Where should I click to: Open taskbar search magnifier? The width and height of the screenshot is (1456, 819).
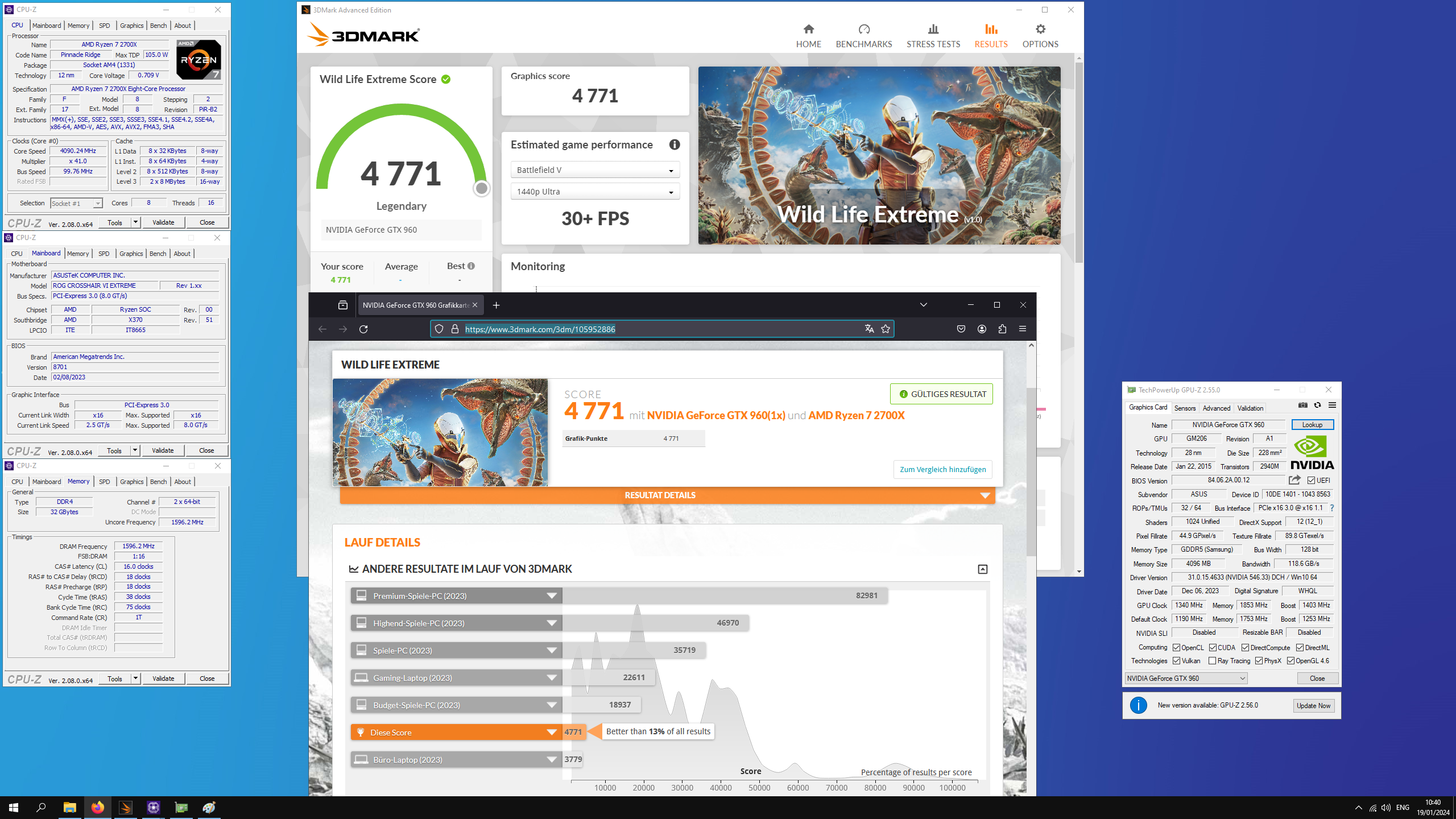[x=41, y=807]
